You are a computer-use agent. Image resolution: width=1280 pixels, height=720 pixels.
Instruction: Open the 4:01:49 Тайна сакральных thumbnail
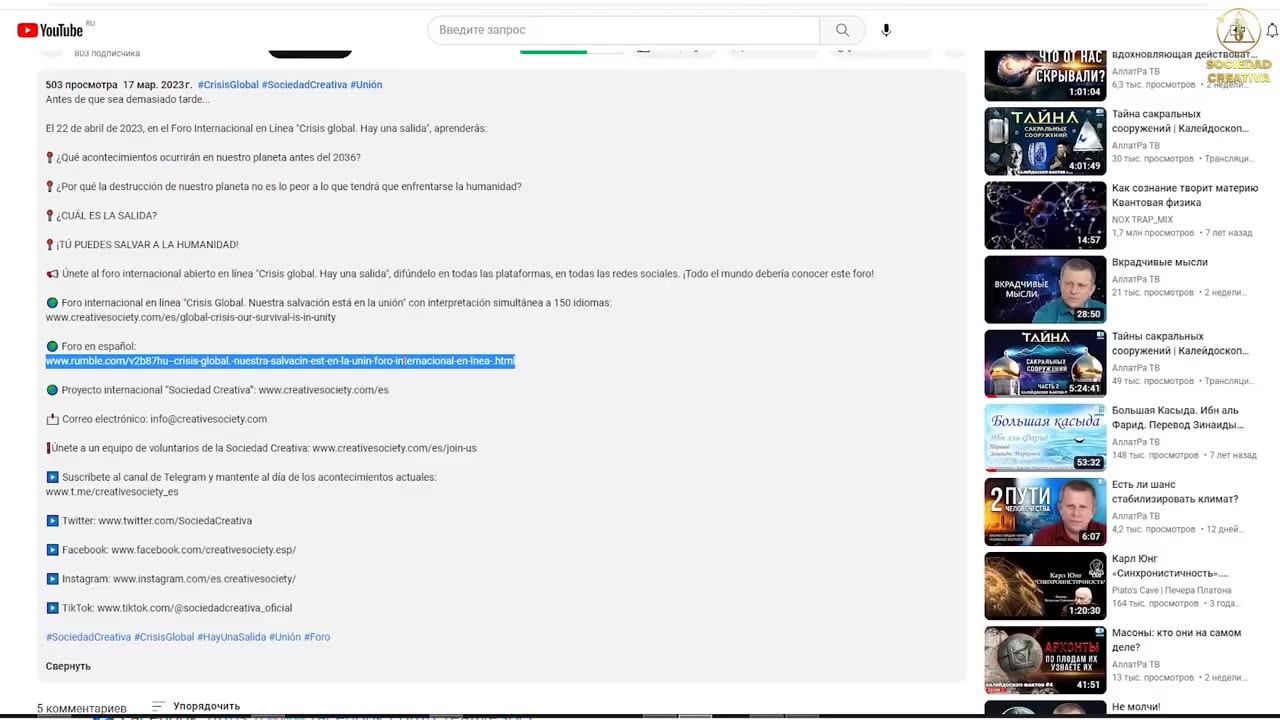click(x=1045, y=141)
